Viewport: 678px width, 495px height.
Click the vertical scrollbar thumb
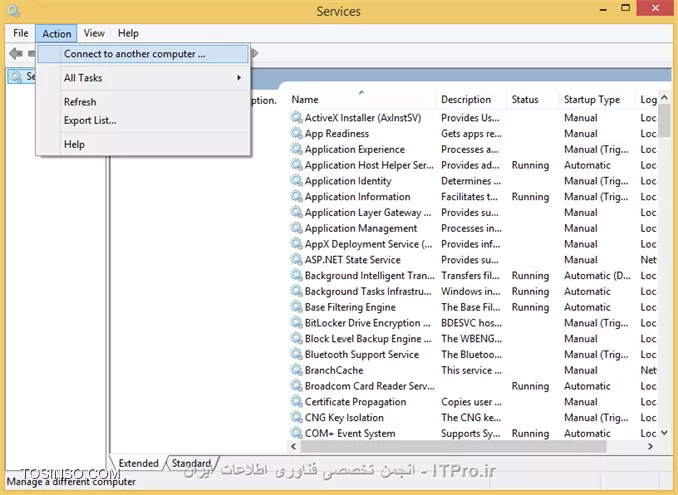click(x=665, y=120)
